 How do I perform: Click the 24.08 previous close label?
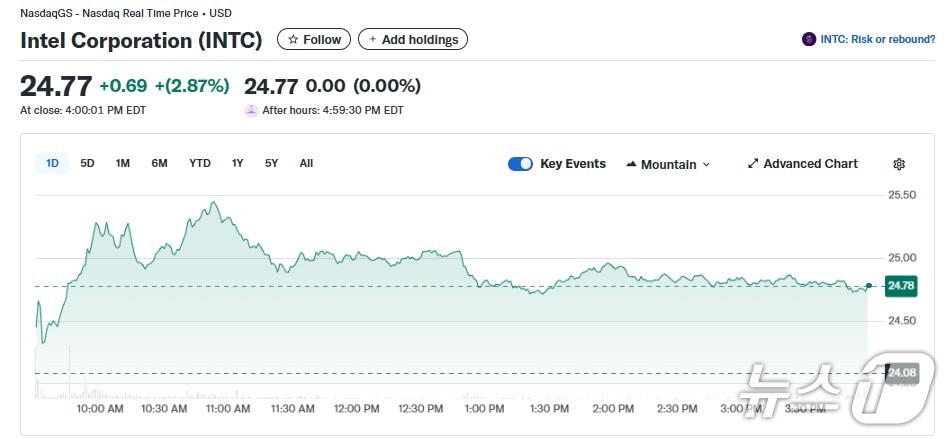click(901, 373)
